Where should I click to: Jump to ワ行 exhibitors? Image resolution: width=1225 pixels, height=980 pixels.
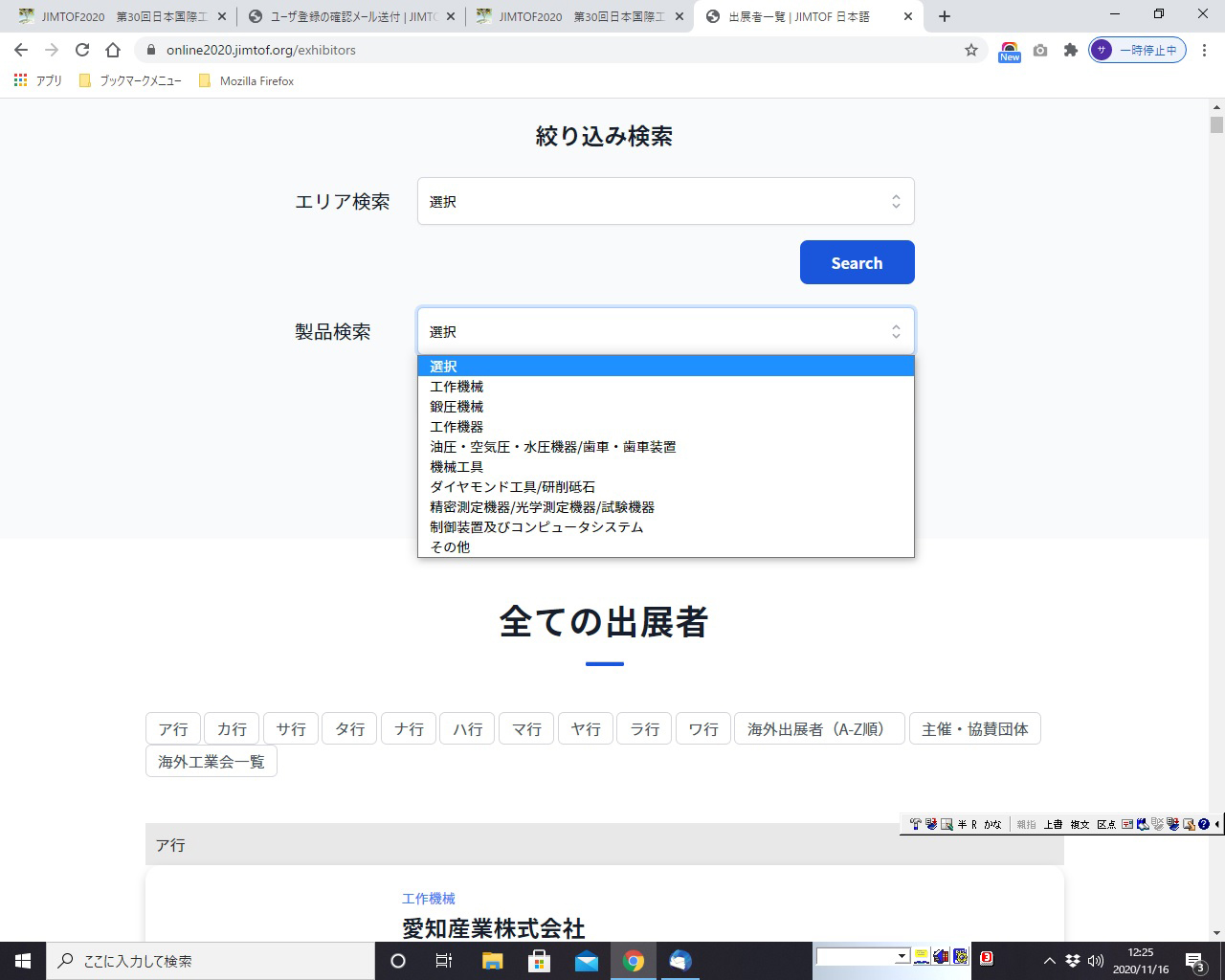click(703, 728)
